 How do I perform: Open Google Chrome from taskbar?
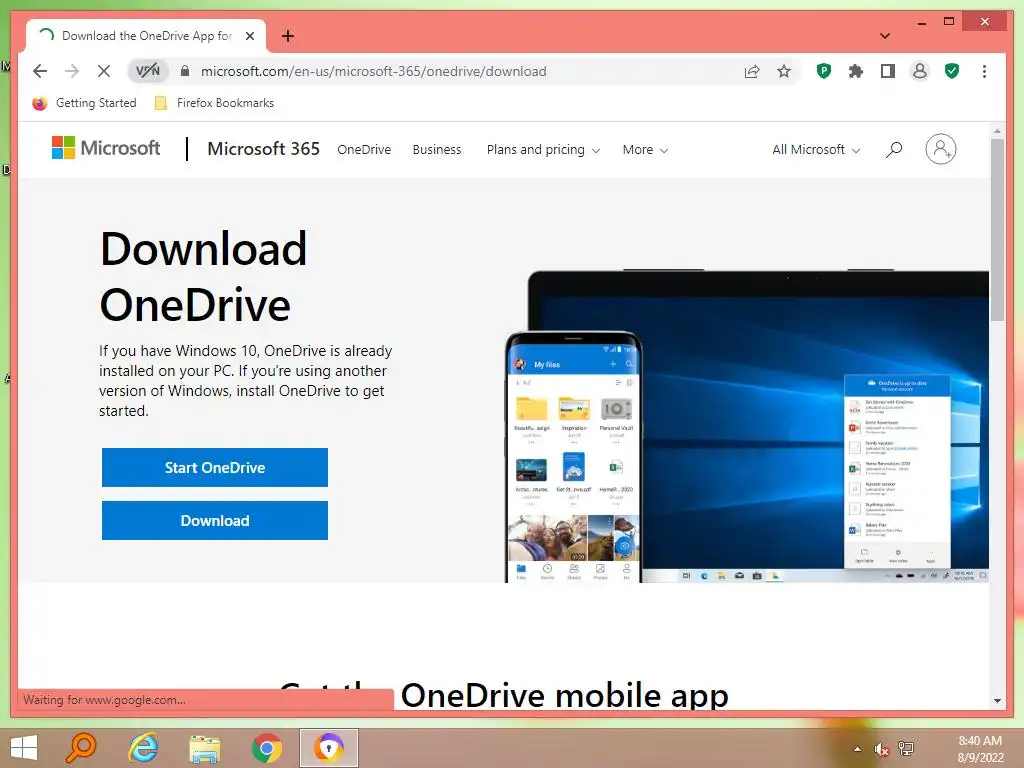coord(266,748)
